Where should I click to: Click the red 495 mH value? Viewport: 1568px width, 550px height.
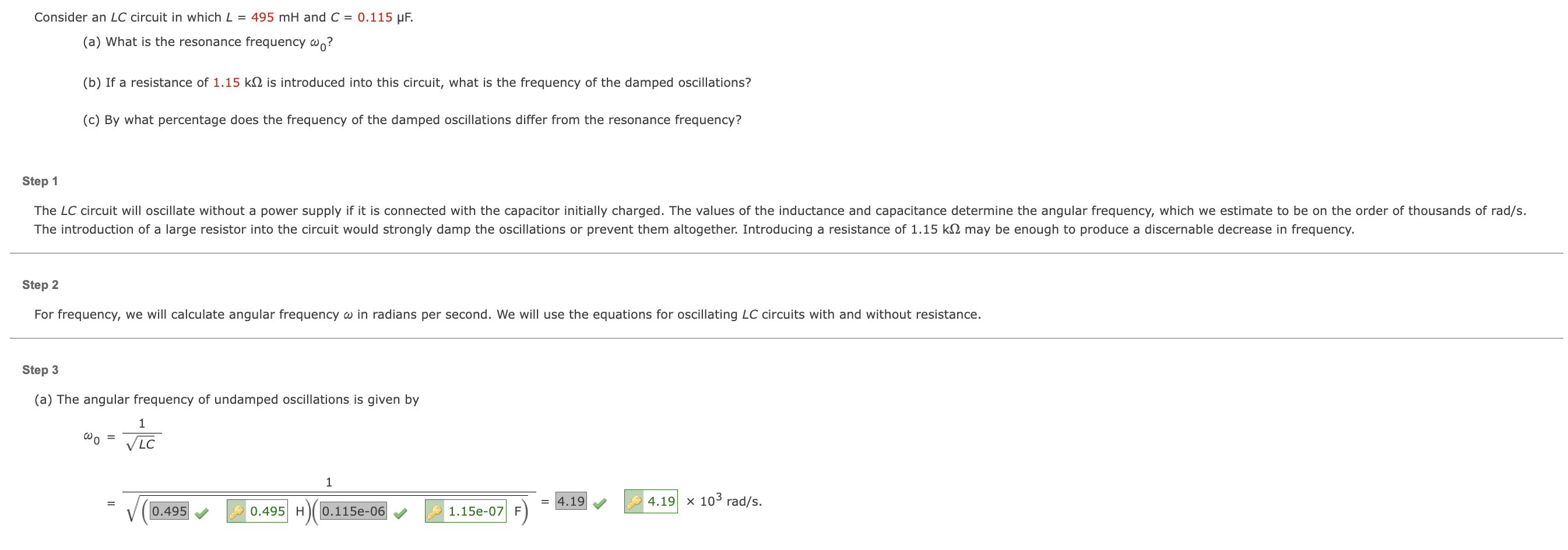pos(262,16)
